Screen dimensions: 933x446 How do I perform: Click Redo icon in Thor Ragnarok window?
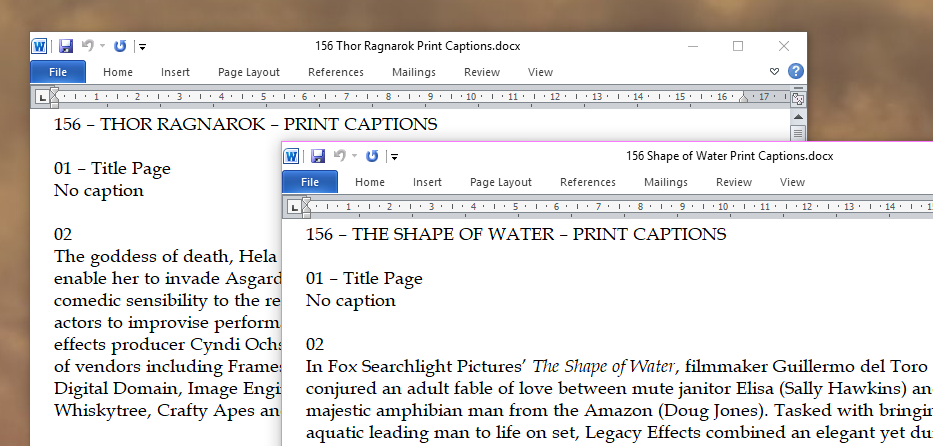pos(120,46)
